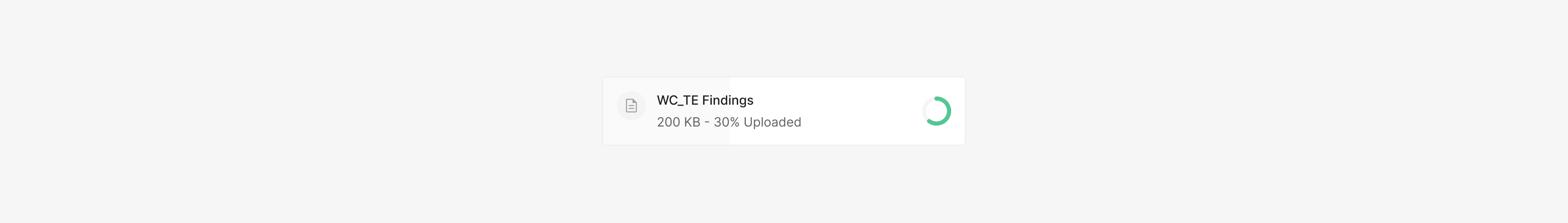The height and width of the screenshot is (223, 1568).
Task: Click "WC_TE" in the file title
Action: [x=677, y=101]
